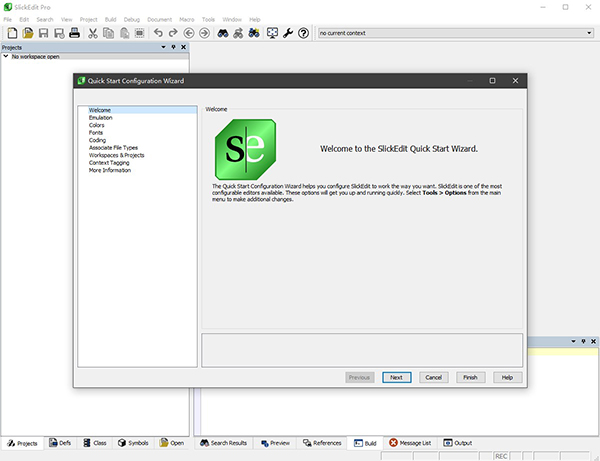The height and width of the screenshot is (461, 600).
Task: Select Context Tagging in the wizard list
Action: click(x=109, y=163)
